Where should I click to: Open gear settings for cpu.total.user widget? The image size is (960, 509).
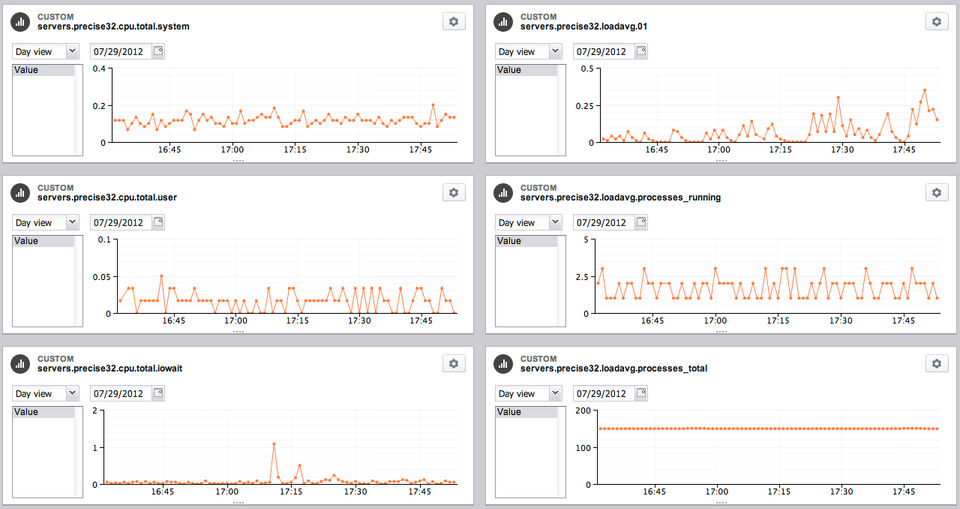454,192
